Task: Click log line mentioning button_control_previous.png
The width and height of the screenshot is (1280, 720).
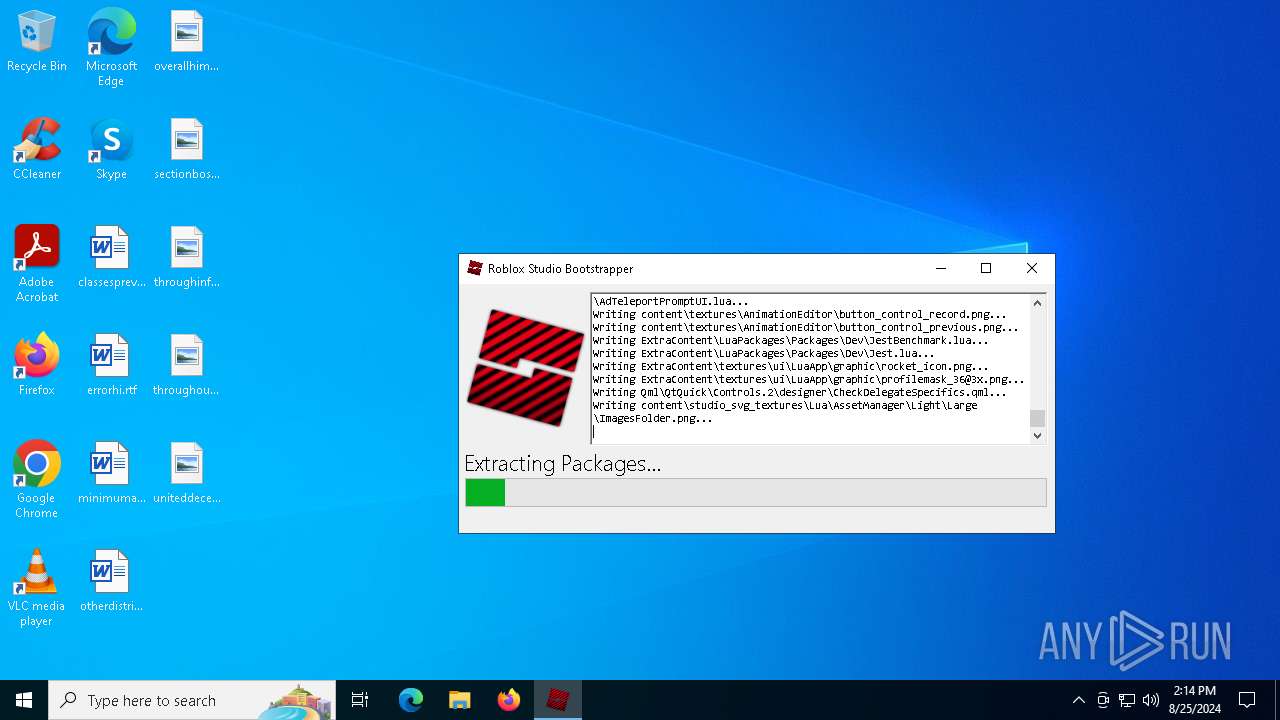Action: (806, 327)
